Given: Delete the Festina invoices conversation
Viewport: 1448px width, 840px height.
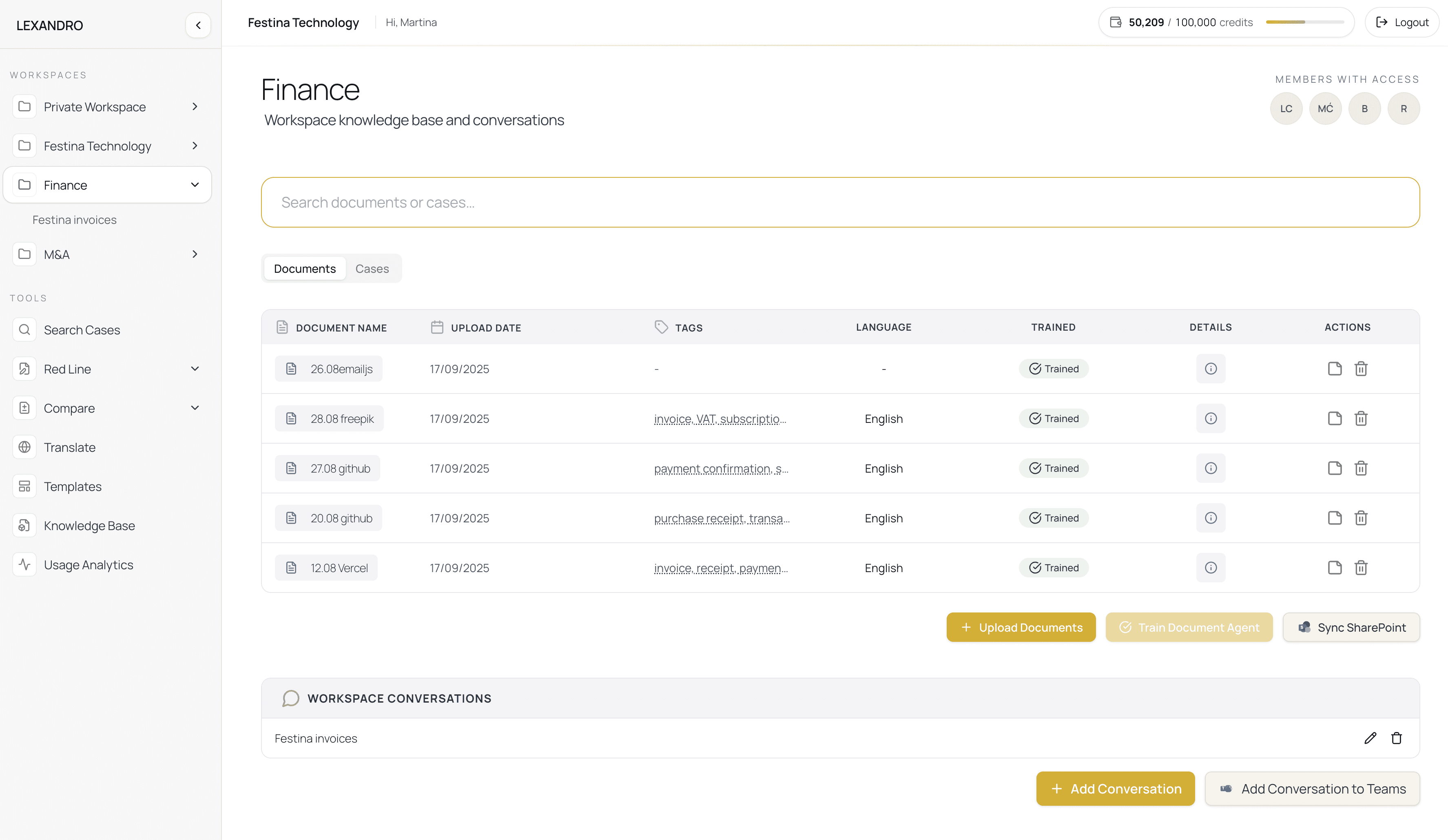Looking at the screenshot, I should click(1396, 738).
